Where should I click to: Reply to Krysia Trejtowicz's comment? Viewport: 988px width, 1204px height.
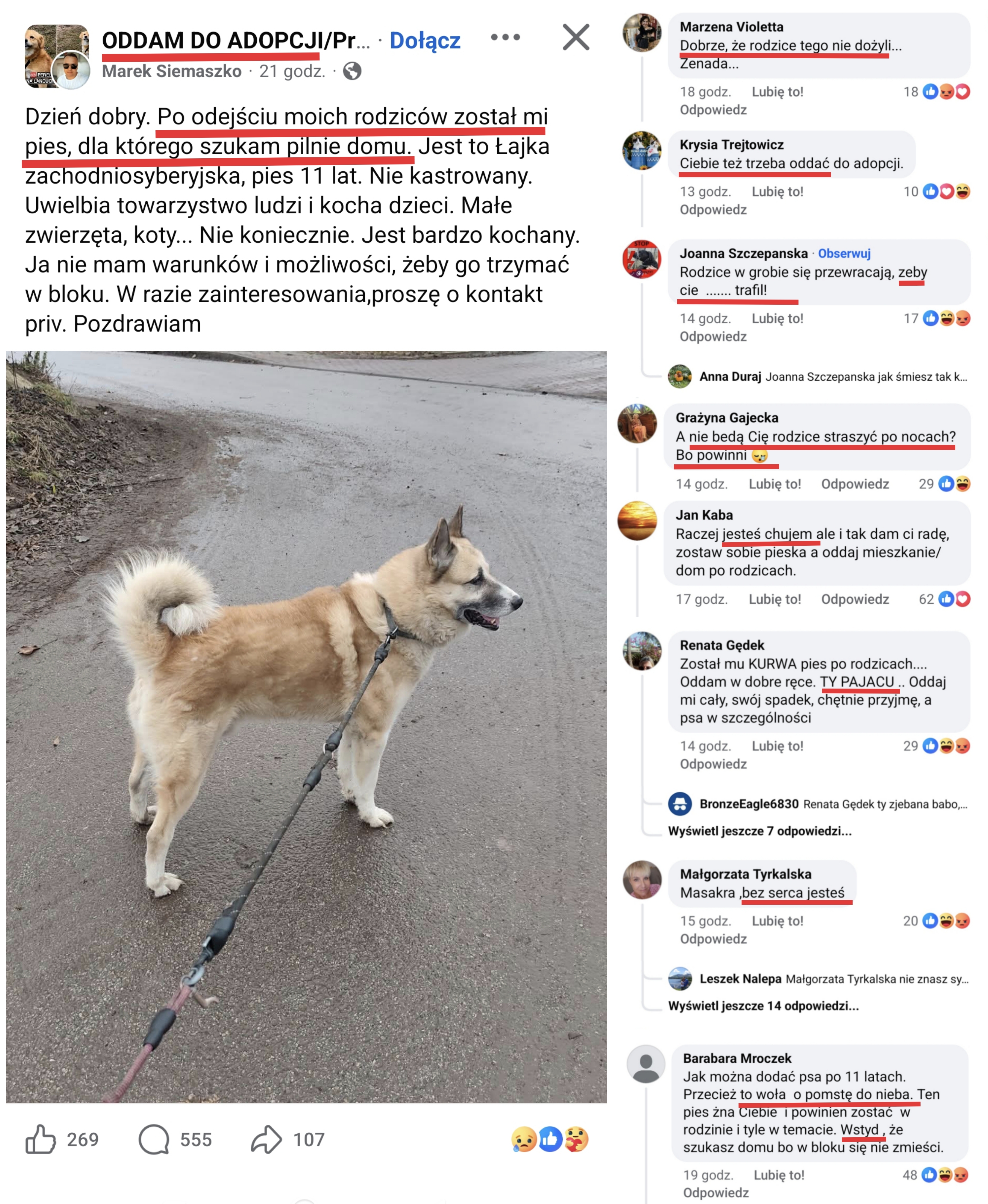tap(713, 210)
